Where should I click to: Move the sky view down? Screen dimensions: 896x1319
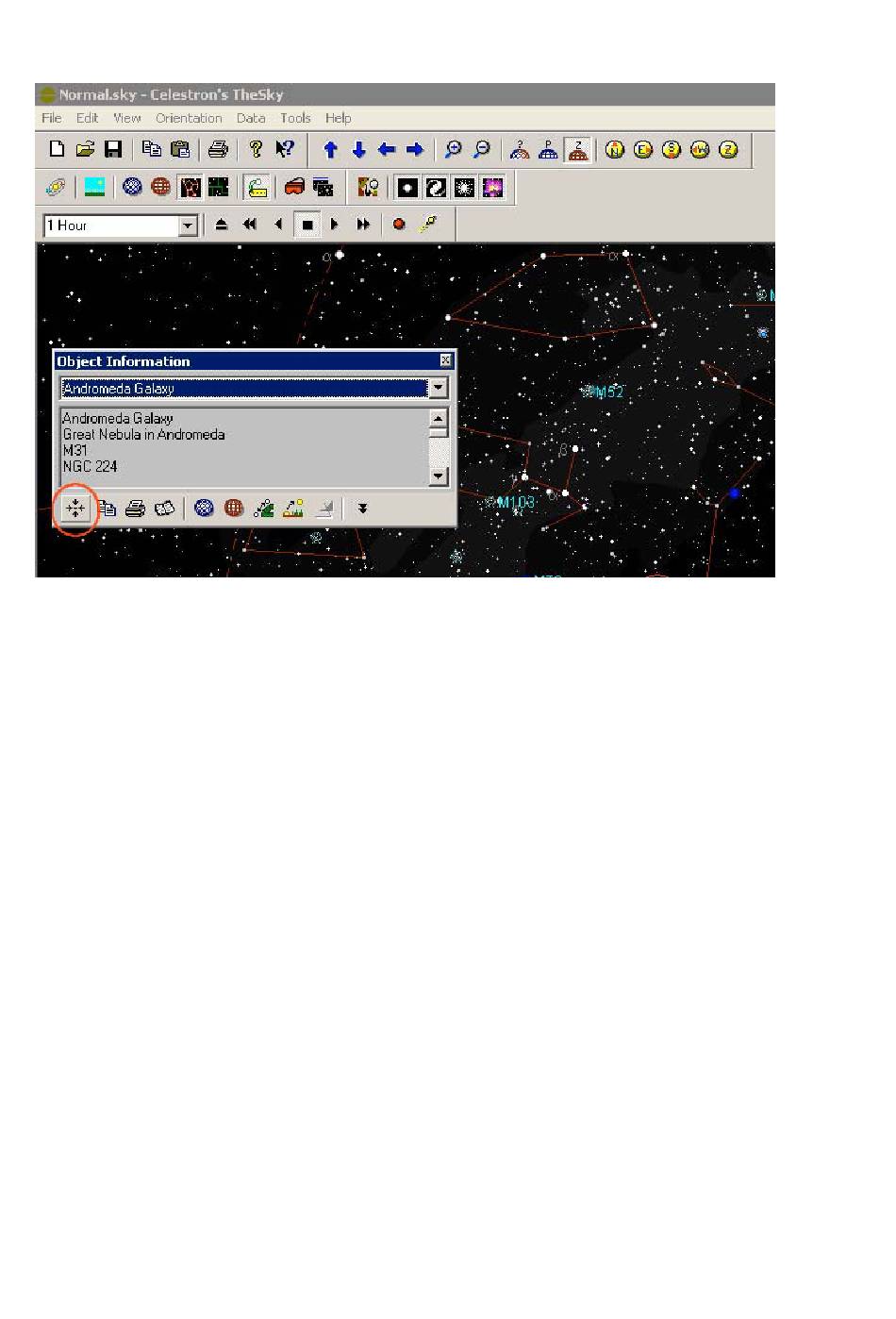(x=358, y=149)
